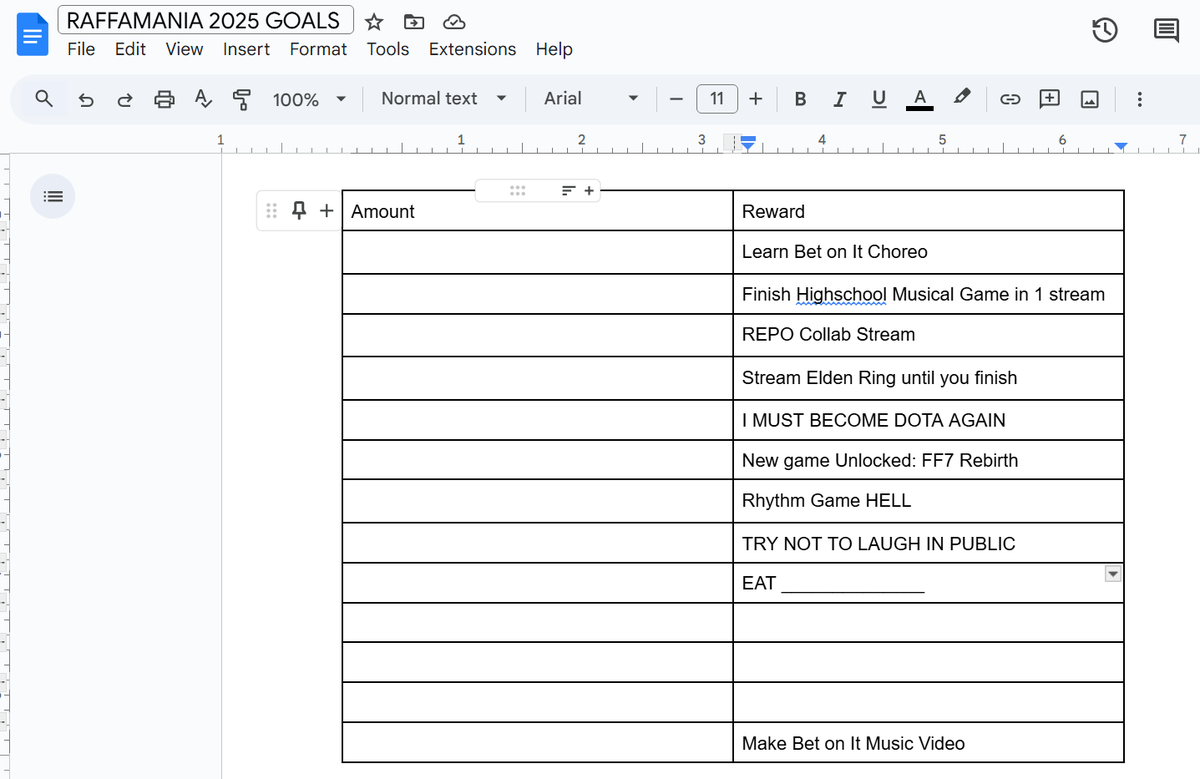Screen dimensions: 1200x779
Task: Click the Learn Bet on It Choreo cell
Action: [928, 252]
